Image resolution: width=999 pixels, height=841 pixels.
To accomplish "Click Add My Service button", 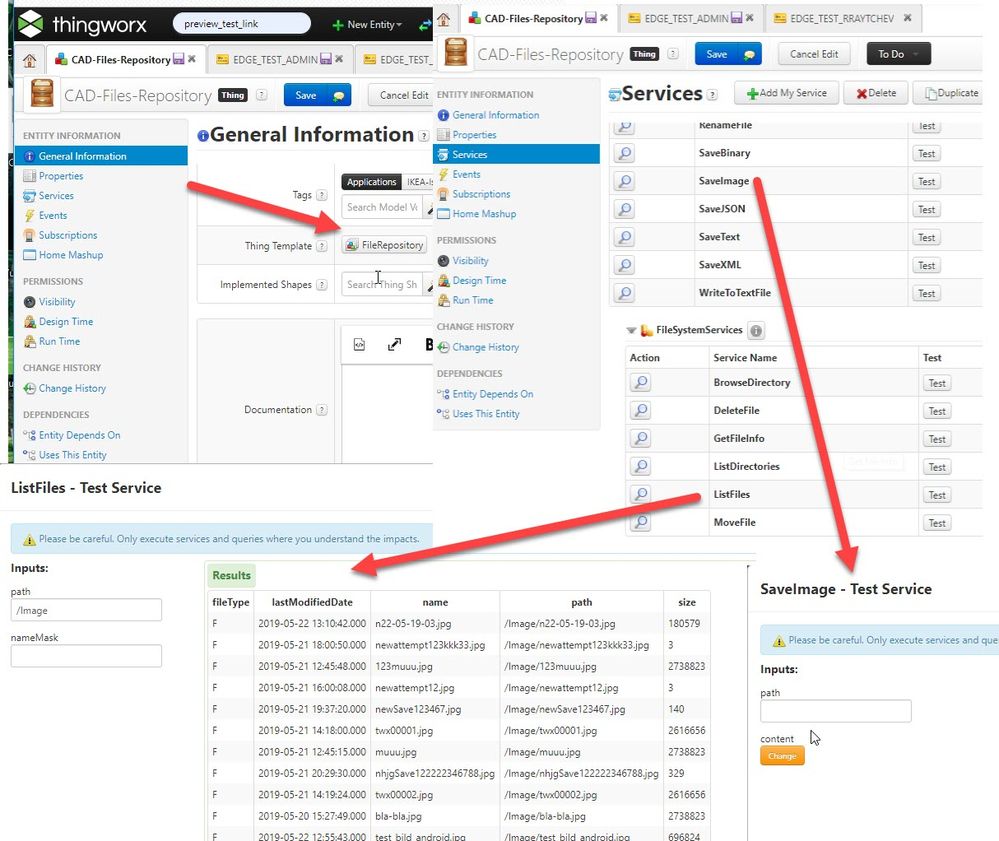I will (x=786, y=93).
